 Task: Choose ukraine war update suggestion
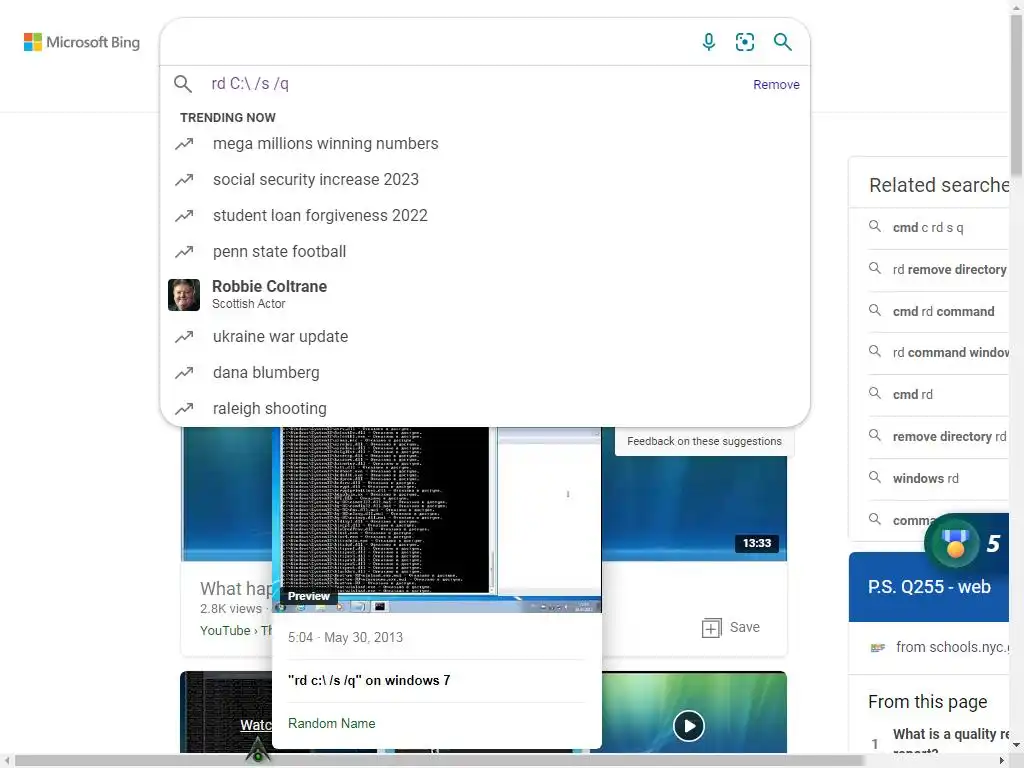click(280, 336)
